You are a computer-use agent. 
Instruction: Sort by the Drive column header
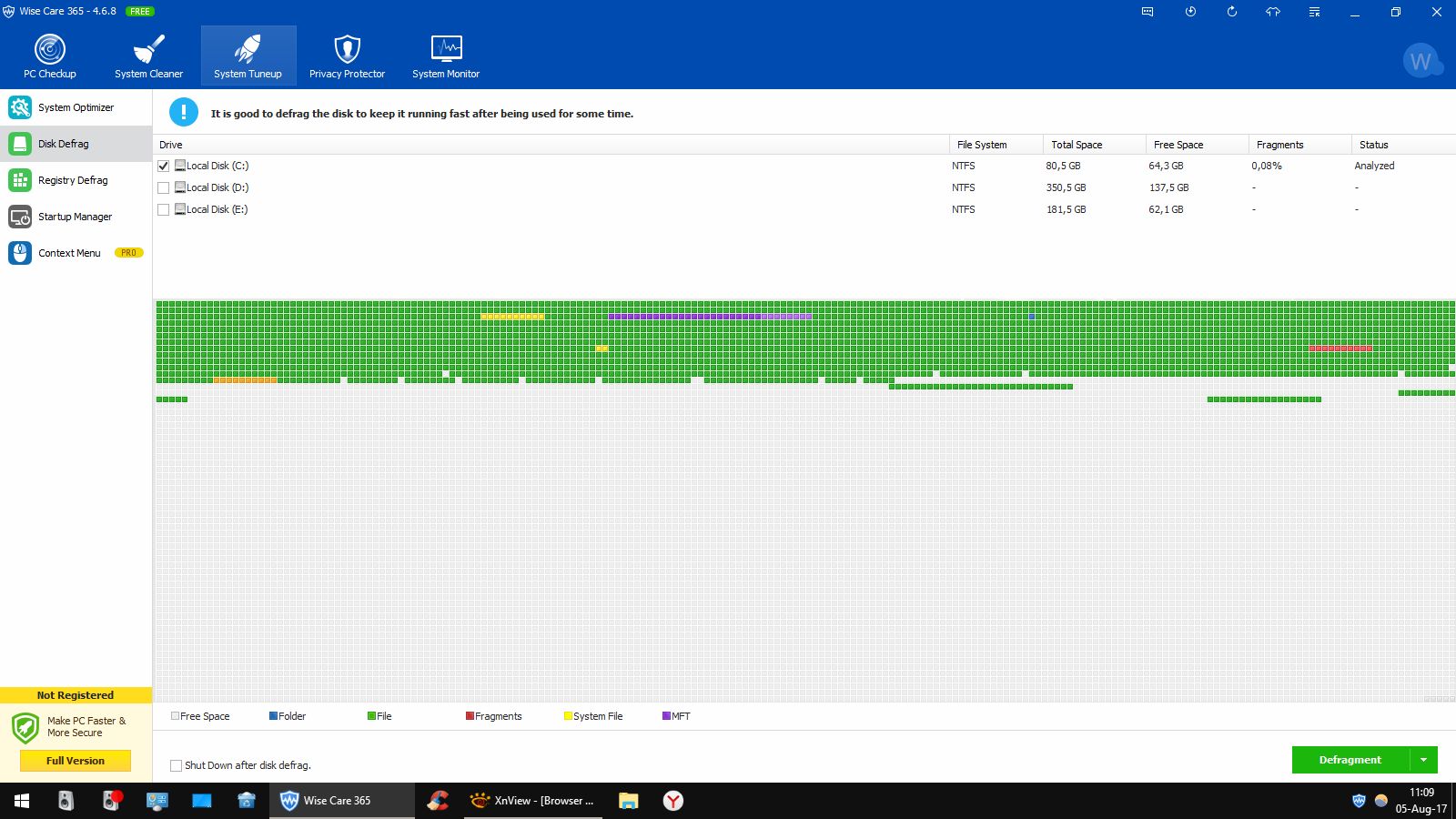coord(551,145)
